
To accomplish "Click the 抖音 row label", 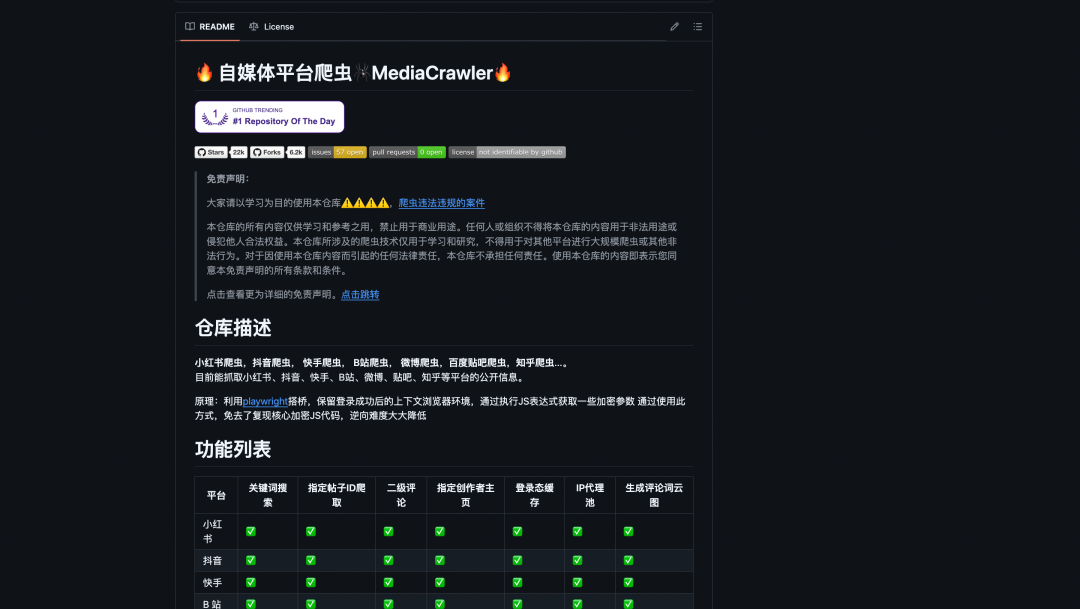I will click(x=212, y=561).
